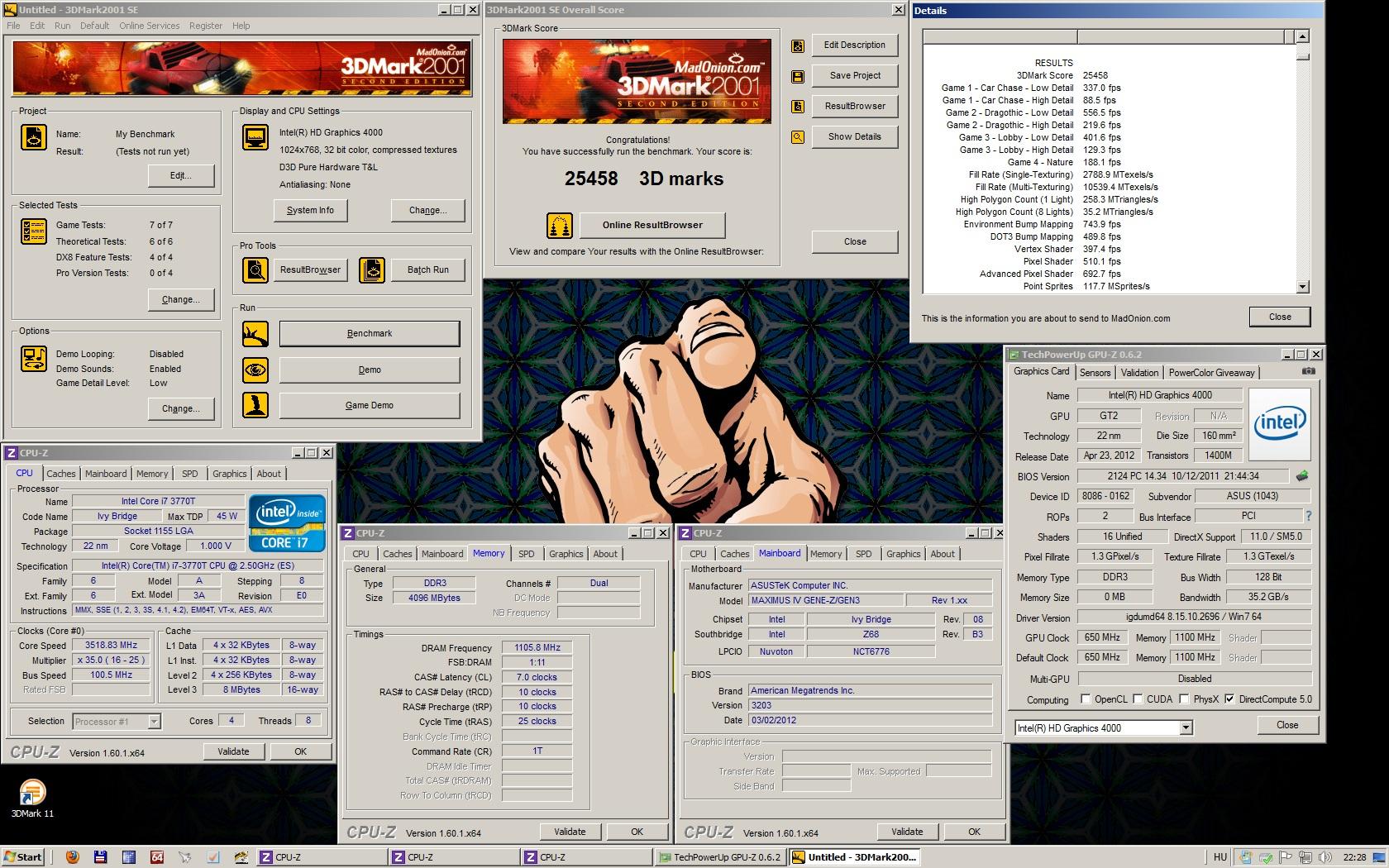Open the Processor #1 selection dropdown in CPU-Z
The width and height of the screenshot is (1389, 868).
tap(154, 722)
